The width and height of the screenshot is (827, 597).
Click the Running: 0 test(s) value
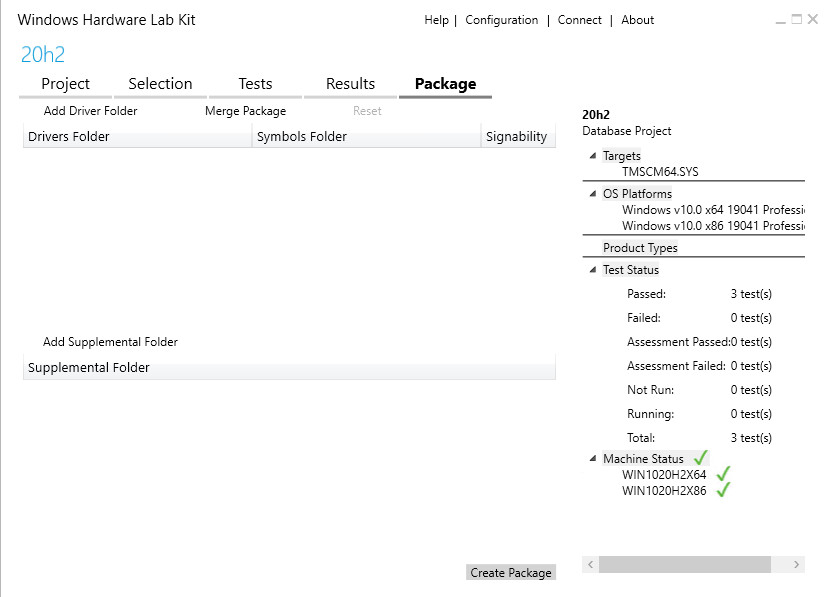click(x=751, y=414)
